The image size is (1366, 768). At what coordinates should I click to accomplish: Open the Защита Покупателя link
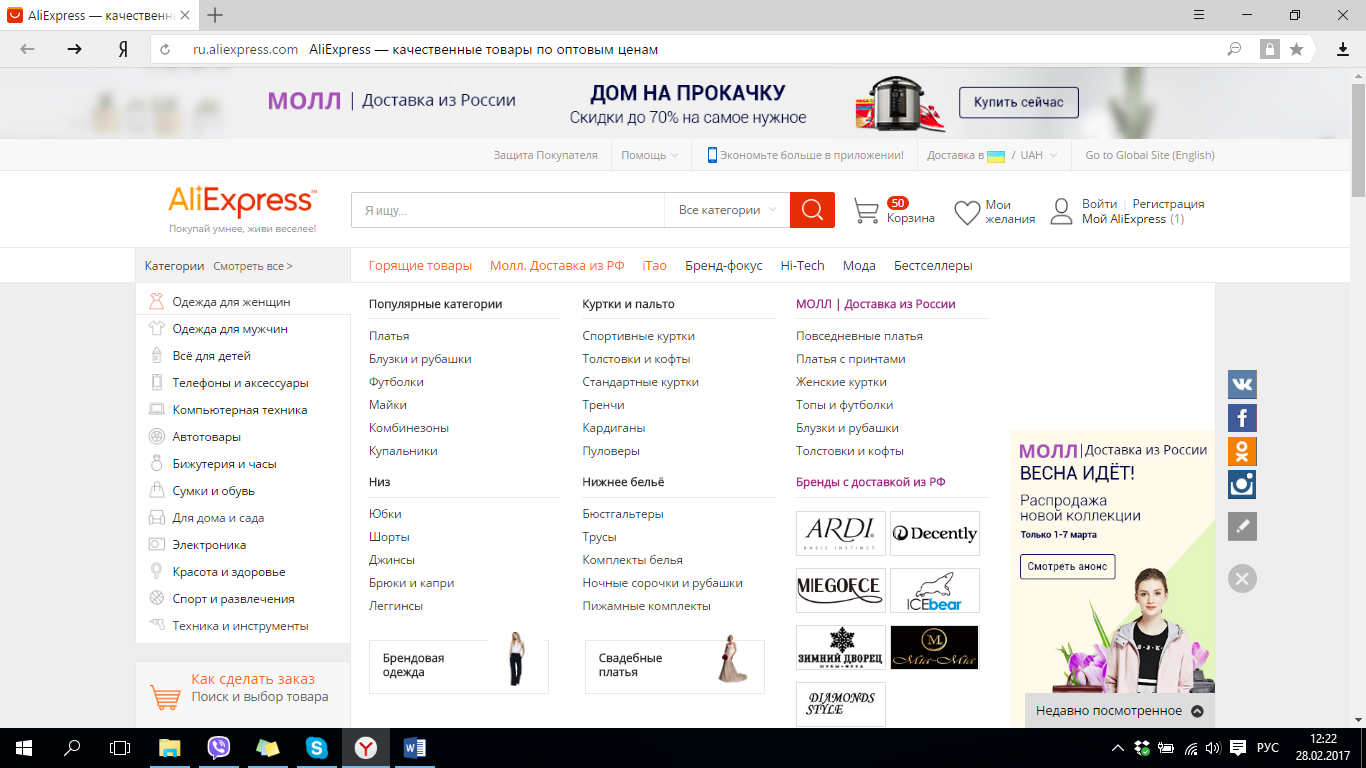[545, 155]
